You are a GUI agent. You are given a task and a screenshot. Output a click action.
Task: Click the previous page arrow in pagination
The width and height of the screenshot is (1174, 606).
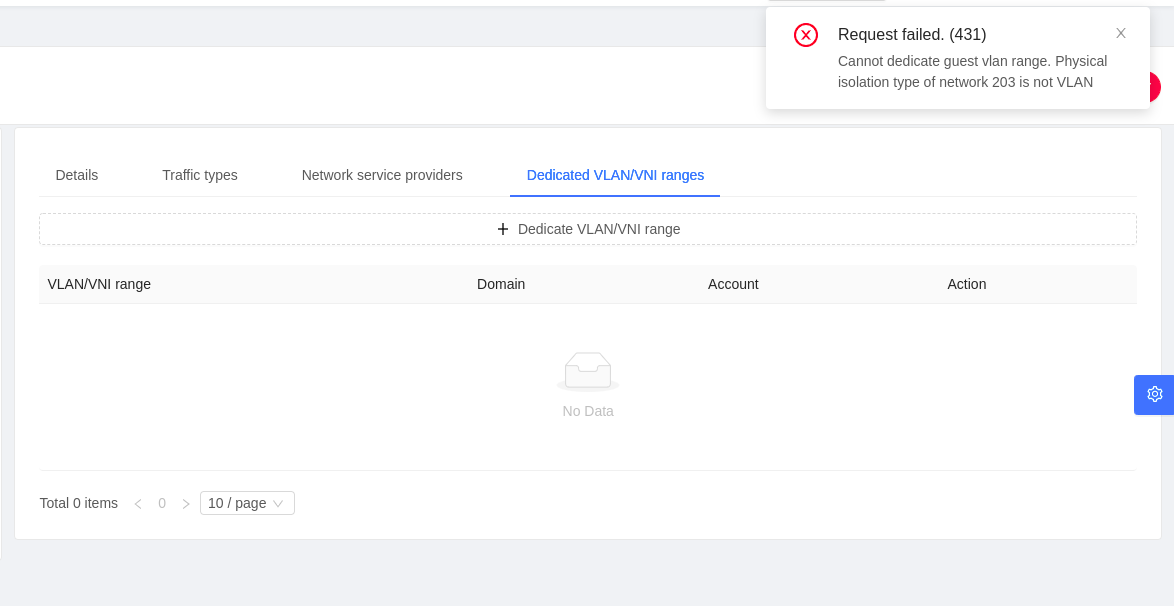coord(138,503)
